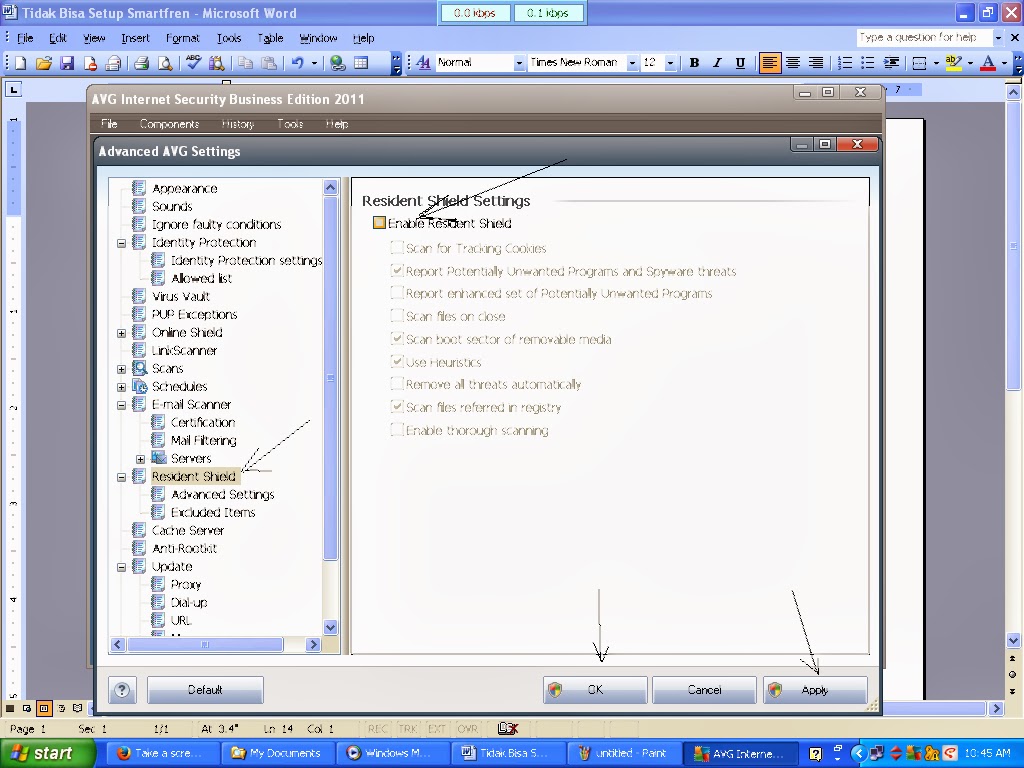The height and width of the screenshot is (768, 1024).
Task: Expand the Scans tree node
Action: [x=121, y=369]
